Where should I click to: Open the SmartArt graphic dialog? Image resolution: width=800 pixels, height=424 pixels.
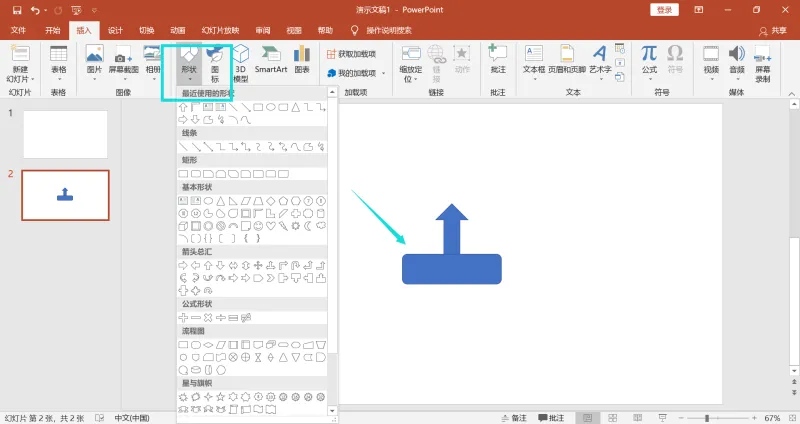coord(271,60)
